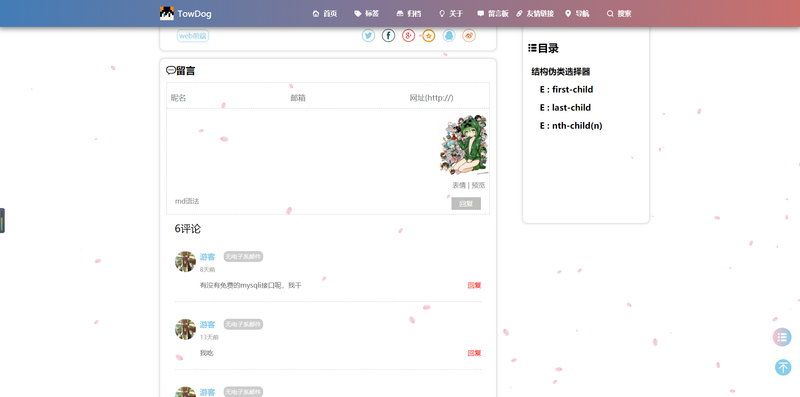The width and height of the screenshot is (800, 397).
Task: Open 留言板 from the navigation bar
Action: coord(493,14)
